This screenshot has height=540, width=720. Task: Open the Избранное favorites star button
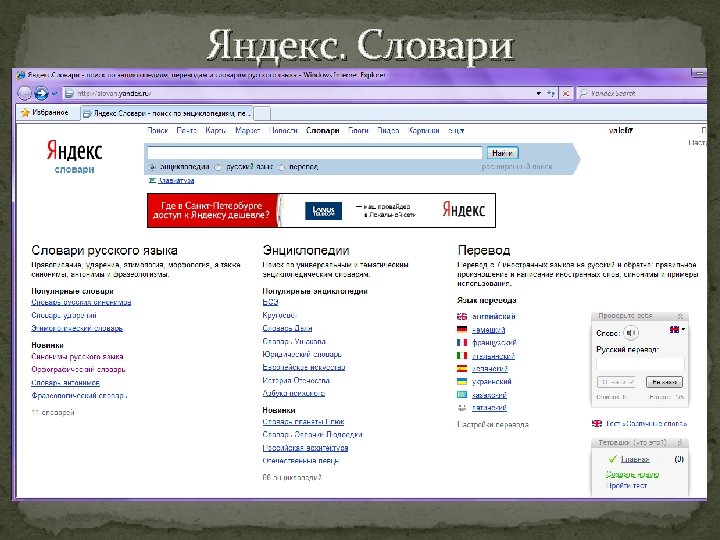(45, 112)
